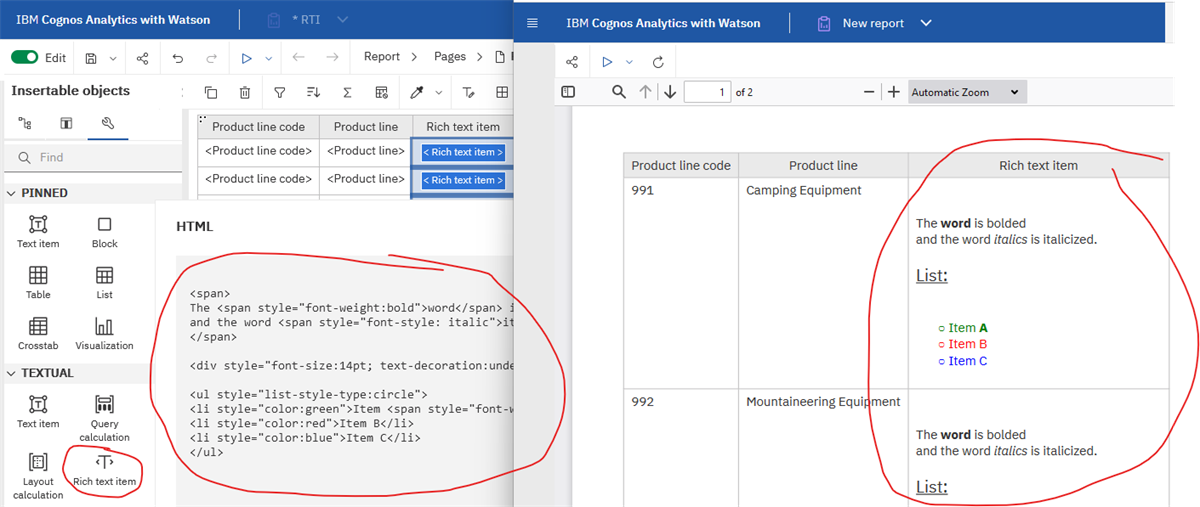Select the Visualization object
Image resolution: width=1200 pixels, height=507 pixels.
point(104,333)
